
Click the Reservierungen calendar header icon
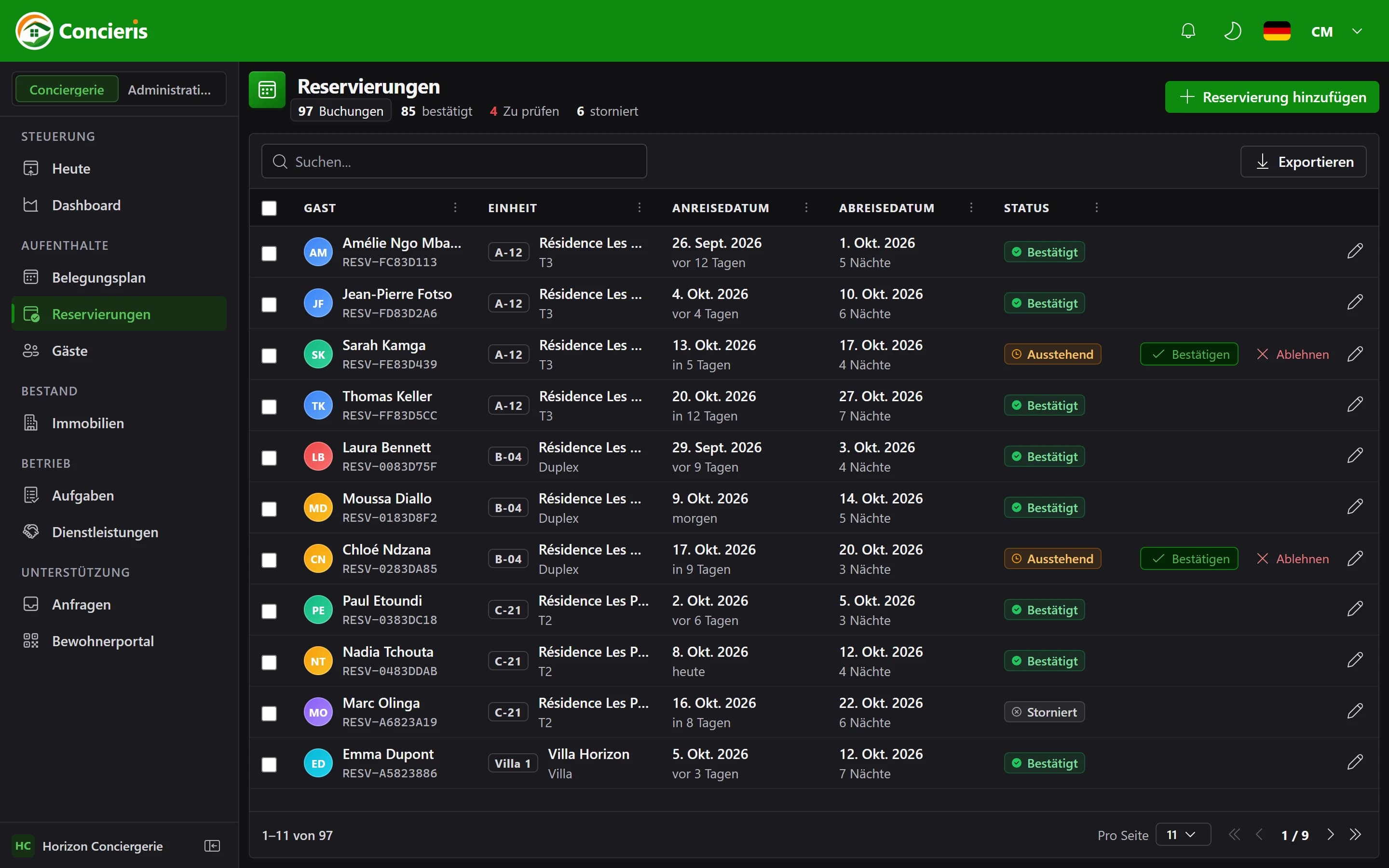[x=267, y=90]
